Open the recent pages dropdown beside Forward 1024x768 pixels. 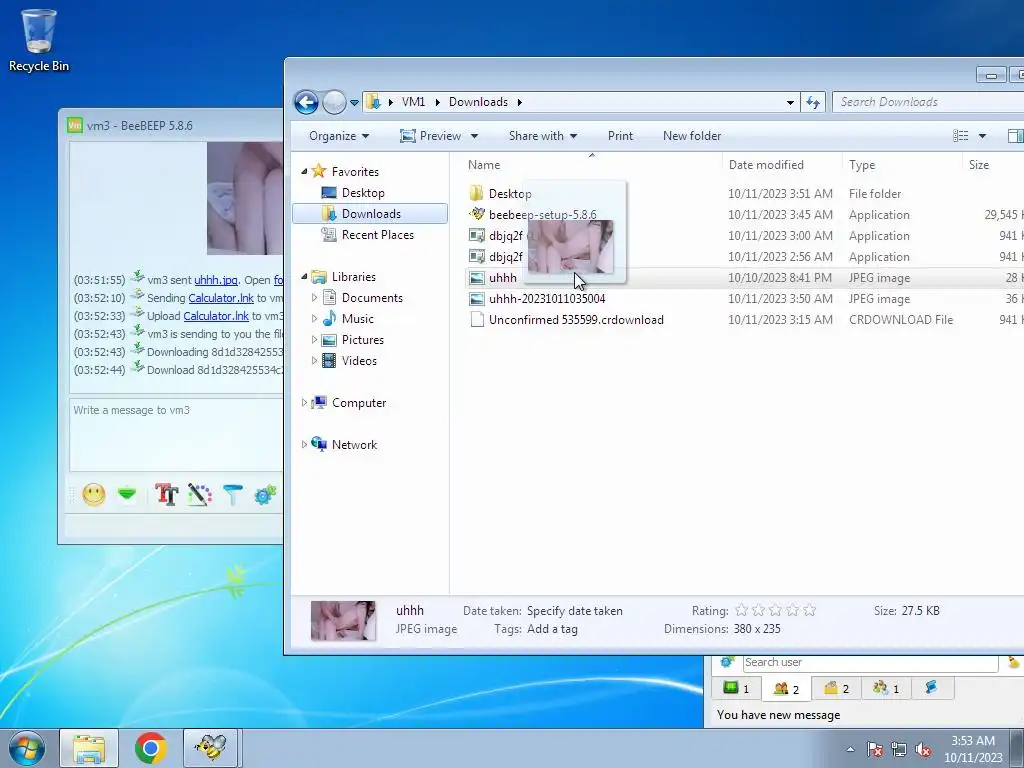pyautogui.click(x=355, y=103)
